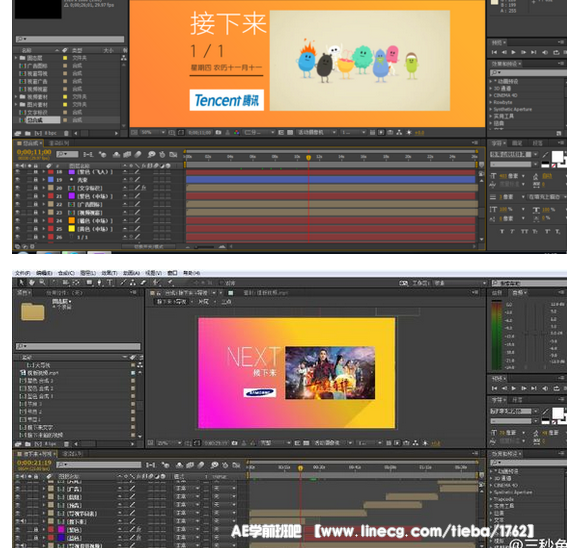Screen dimensions: 567x548
Task: Click orange solid swatch on layer 24
Action: [x=72, y=221]
